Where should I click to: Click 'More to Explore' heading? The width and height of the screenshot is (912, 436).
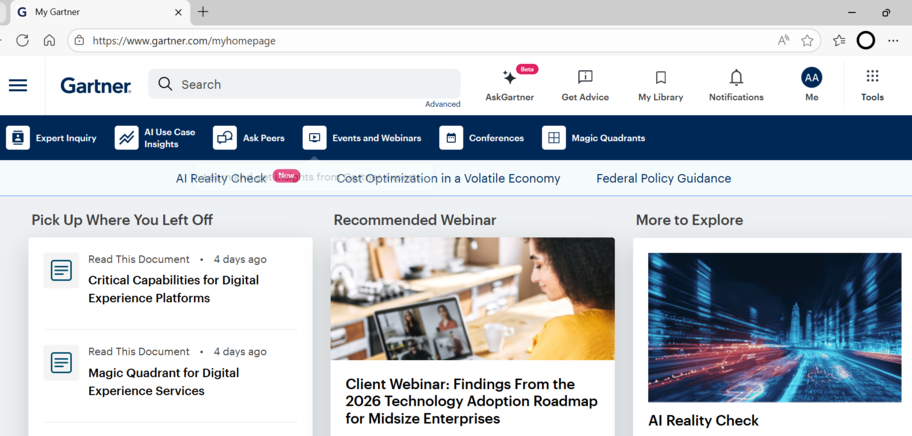[x=689, y=220]
